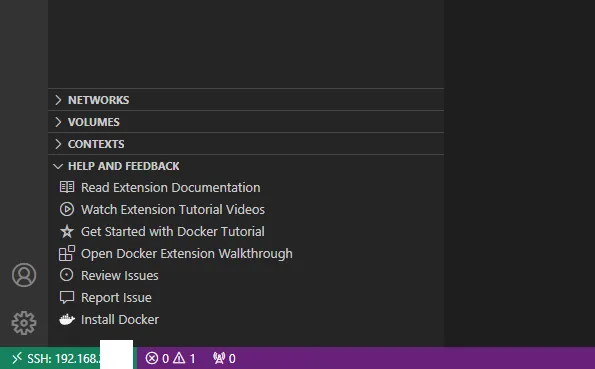The width and height of the screenshot is (595, 369).
Task: Expand the VOLUMES section chevron
Action: 58,122
